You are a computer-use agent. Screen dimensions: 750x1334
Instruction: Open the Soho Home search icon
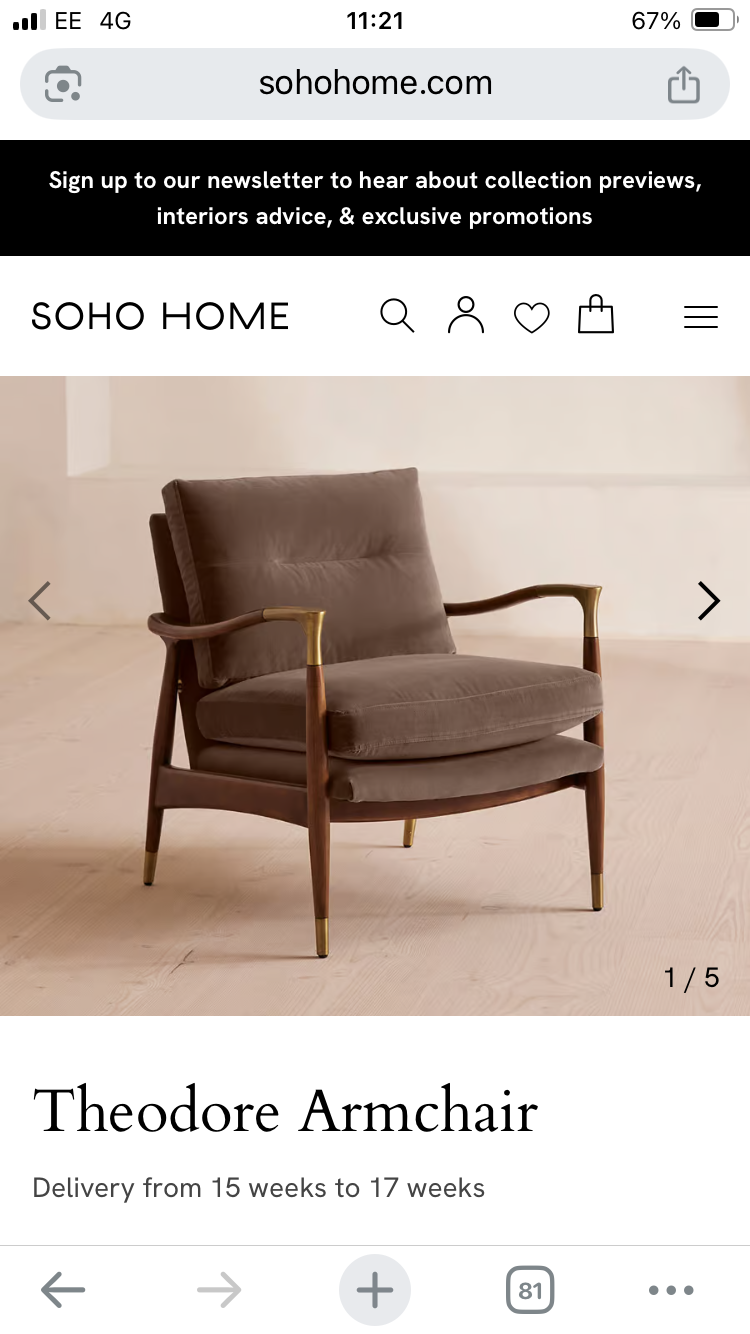397,316
